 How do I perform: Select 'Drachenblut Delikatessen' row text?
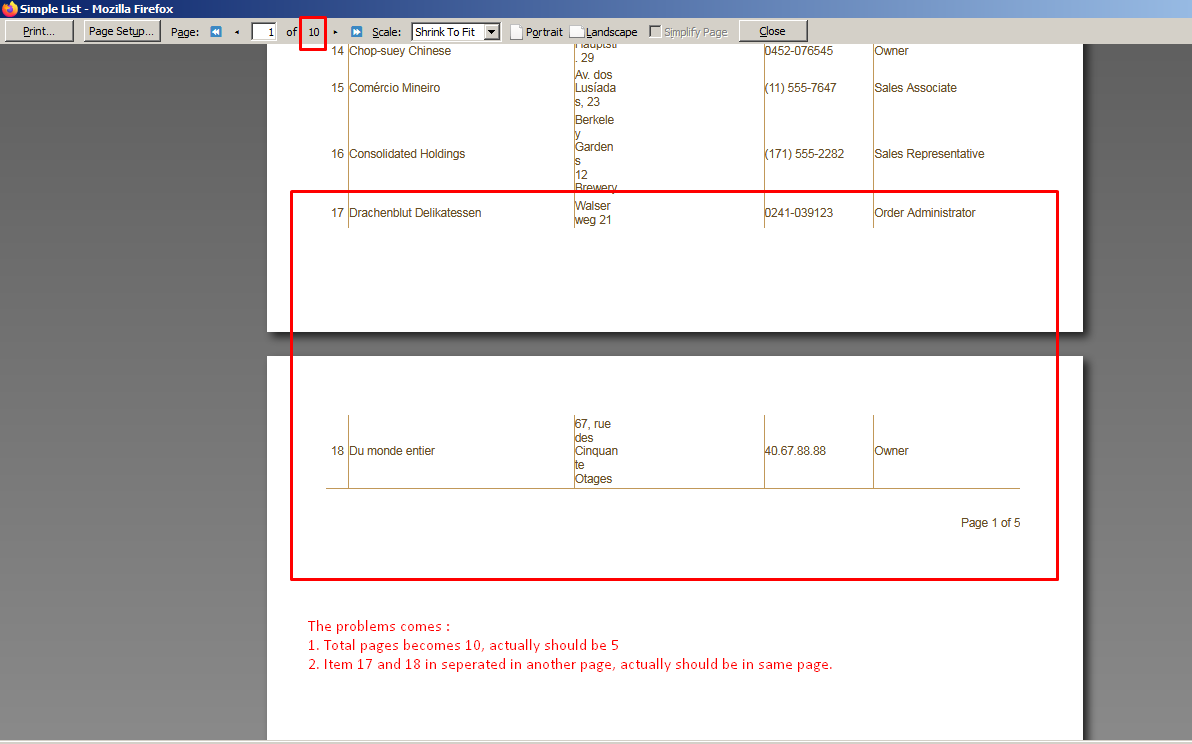point(415,213)
